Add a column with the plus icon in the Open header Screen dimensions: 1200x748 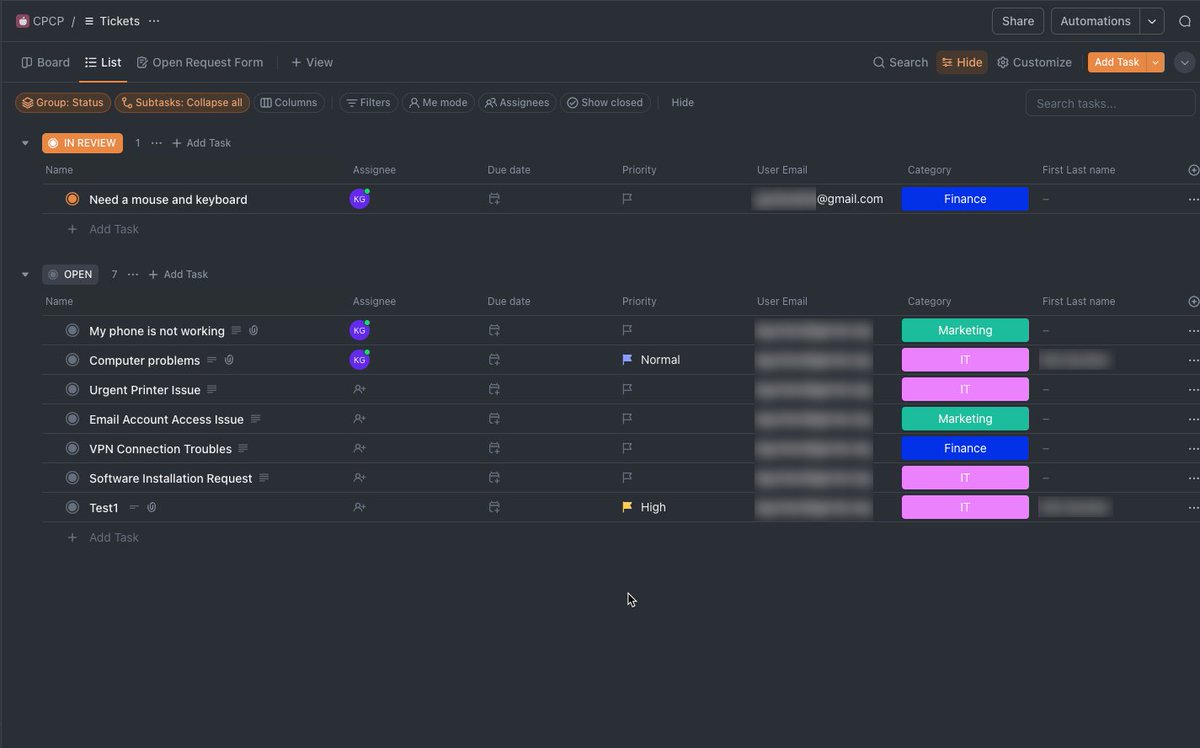1193,301
